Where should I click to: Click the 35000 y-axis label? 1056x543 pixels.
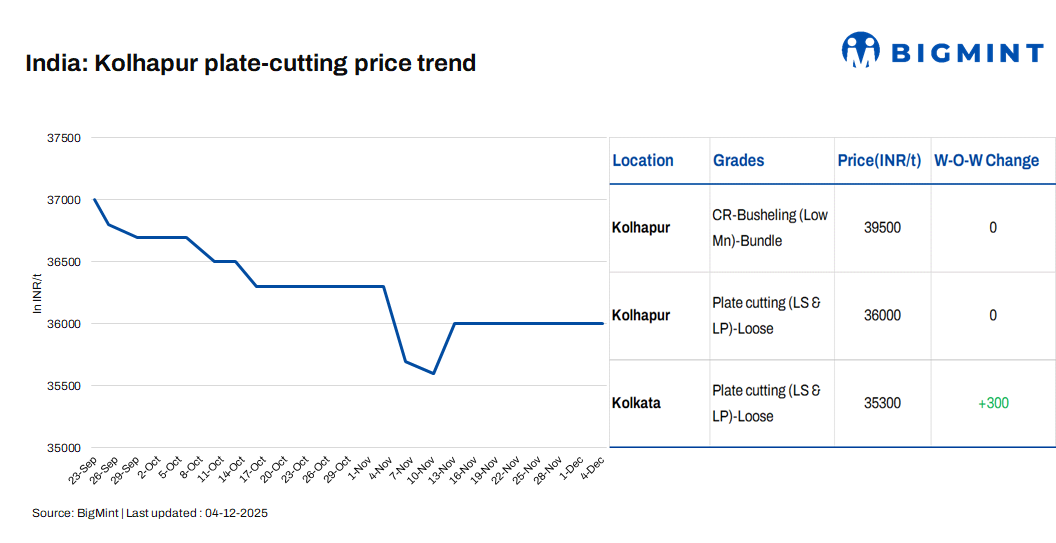coord(64,448)
